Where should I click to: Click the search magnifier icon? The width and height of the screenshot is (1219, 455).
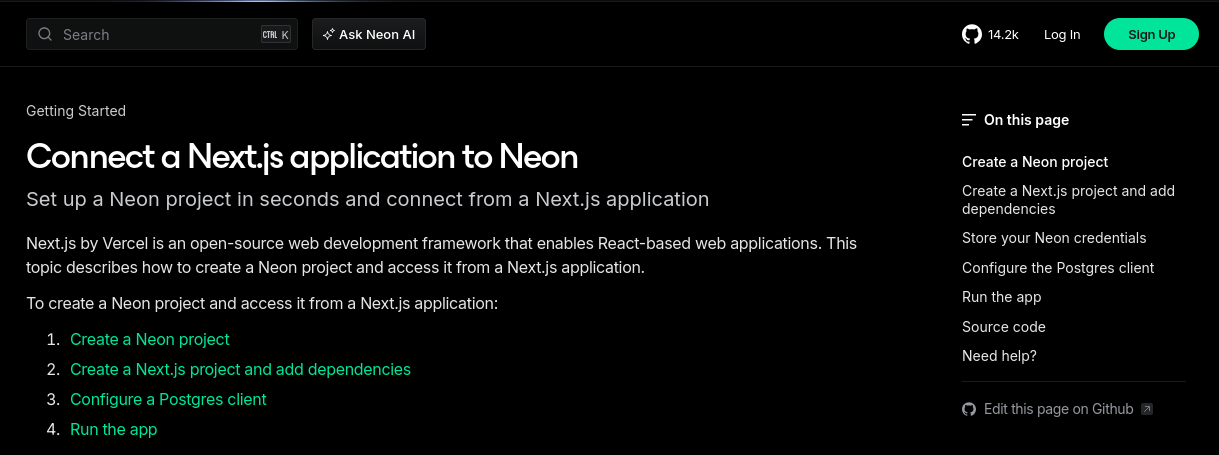(45, 34)
